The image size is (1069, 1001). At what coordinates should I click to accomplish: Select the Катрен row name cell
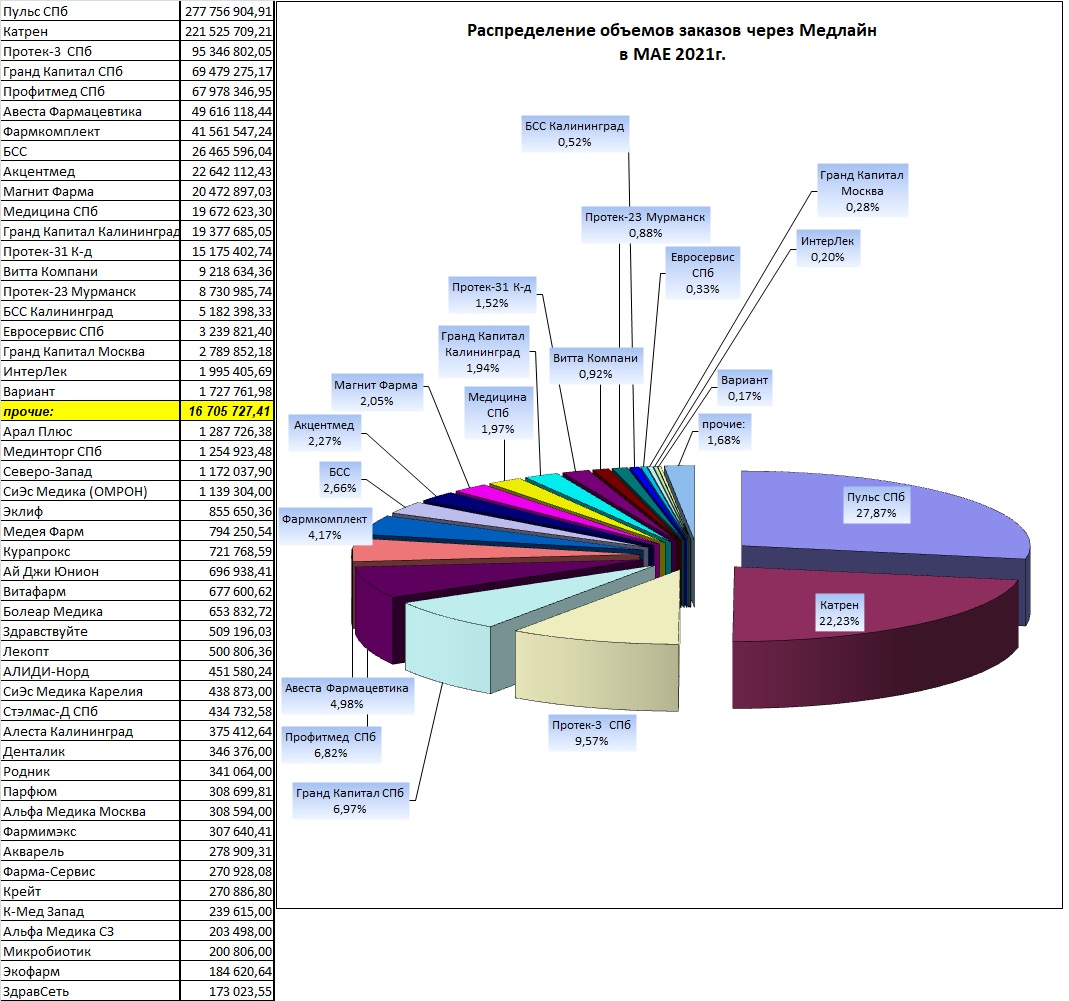click(x=90, y=31)
